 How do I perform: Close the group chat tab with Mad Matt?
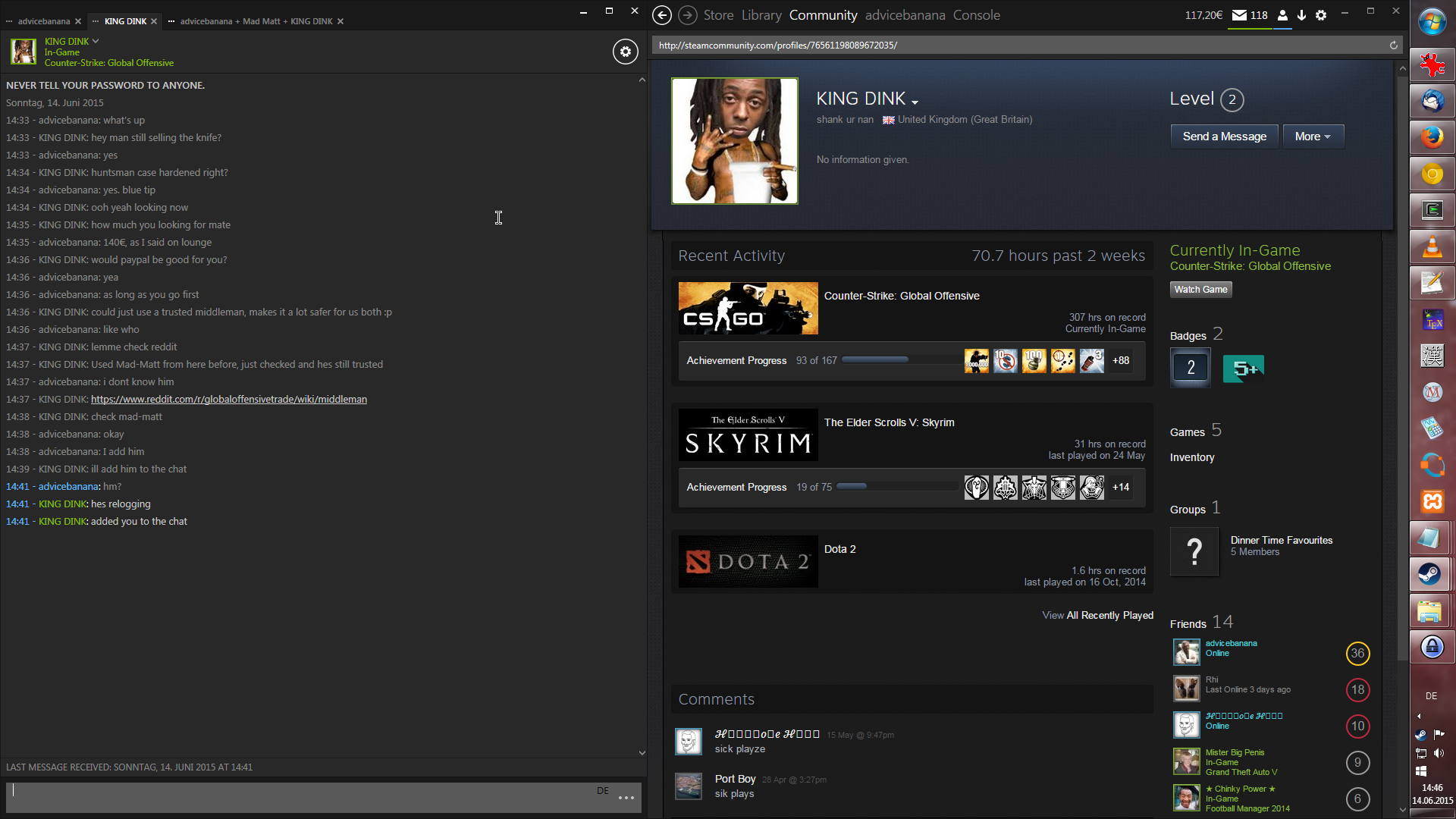point(340,21)
